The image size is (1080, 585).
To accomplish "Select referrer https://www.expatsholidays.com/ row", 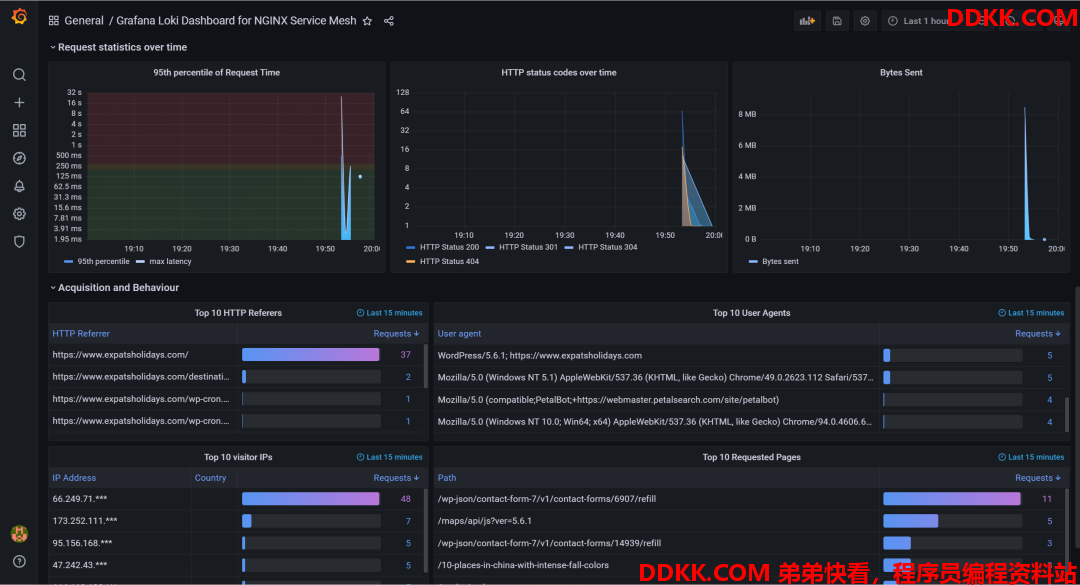I will [236, 356].
